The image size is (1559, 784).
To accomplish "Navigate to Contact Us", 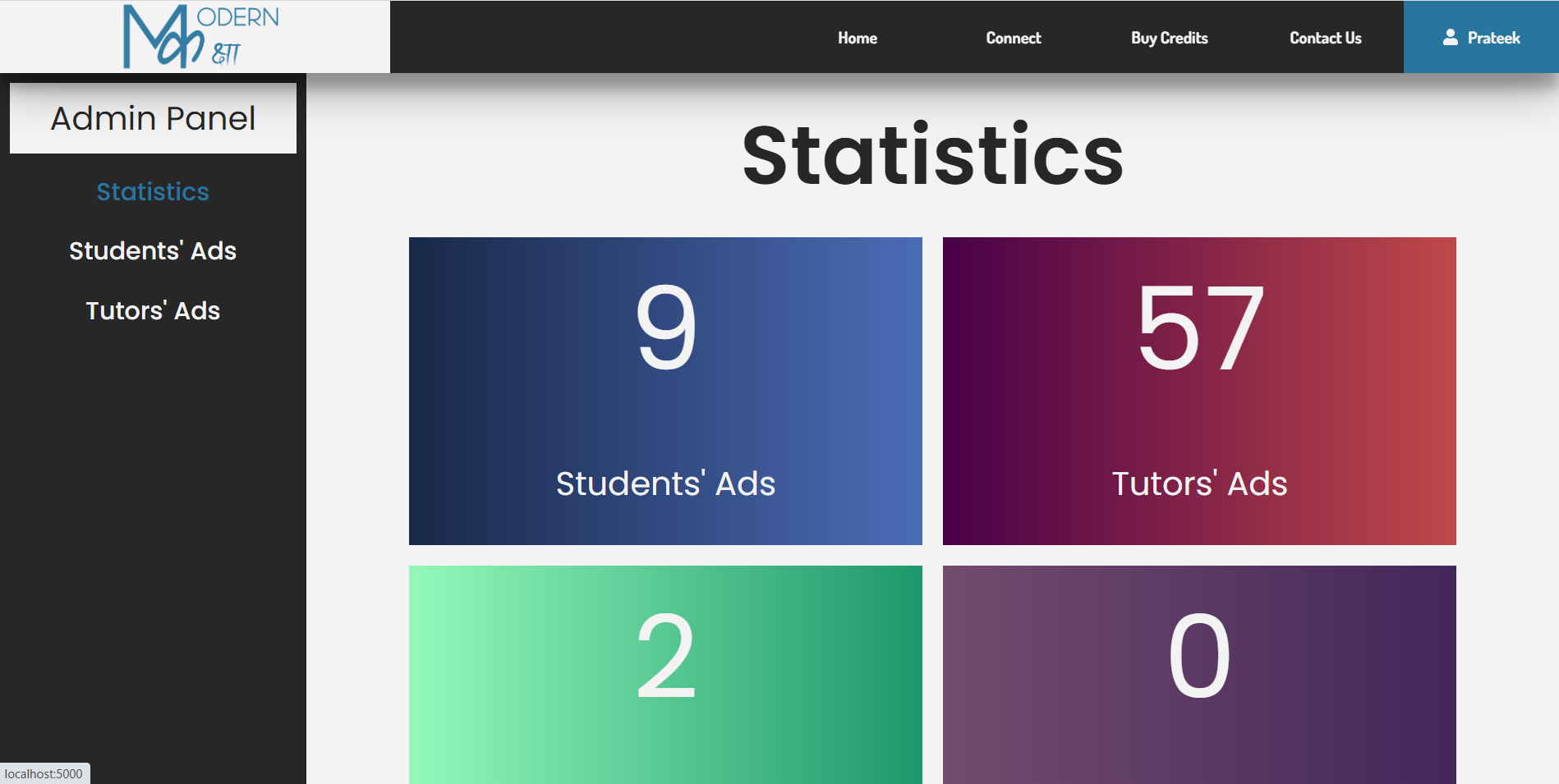I will coord(1326,38).
